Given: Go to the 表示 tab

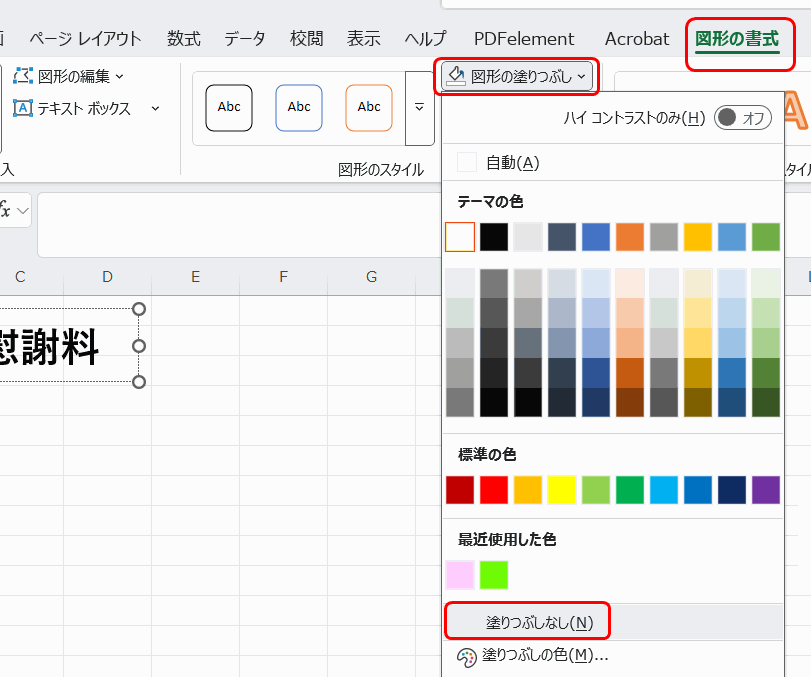Looking at the screenshot, I should point(364,39).
